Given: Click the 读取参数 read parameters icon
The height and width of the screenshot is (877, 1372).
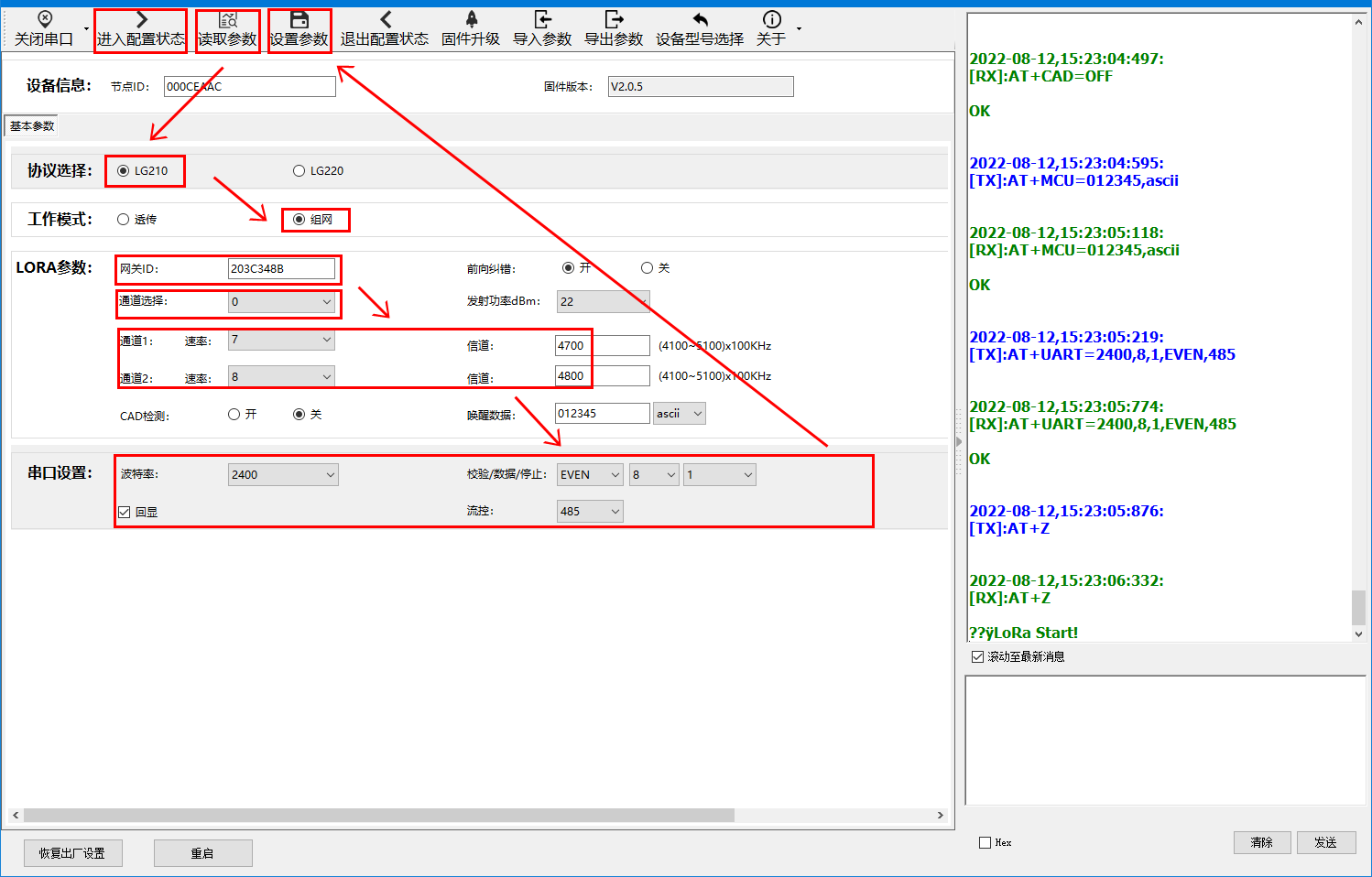Looking at the screenshot, I should click(228, 19).
